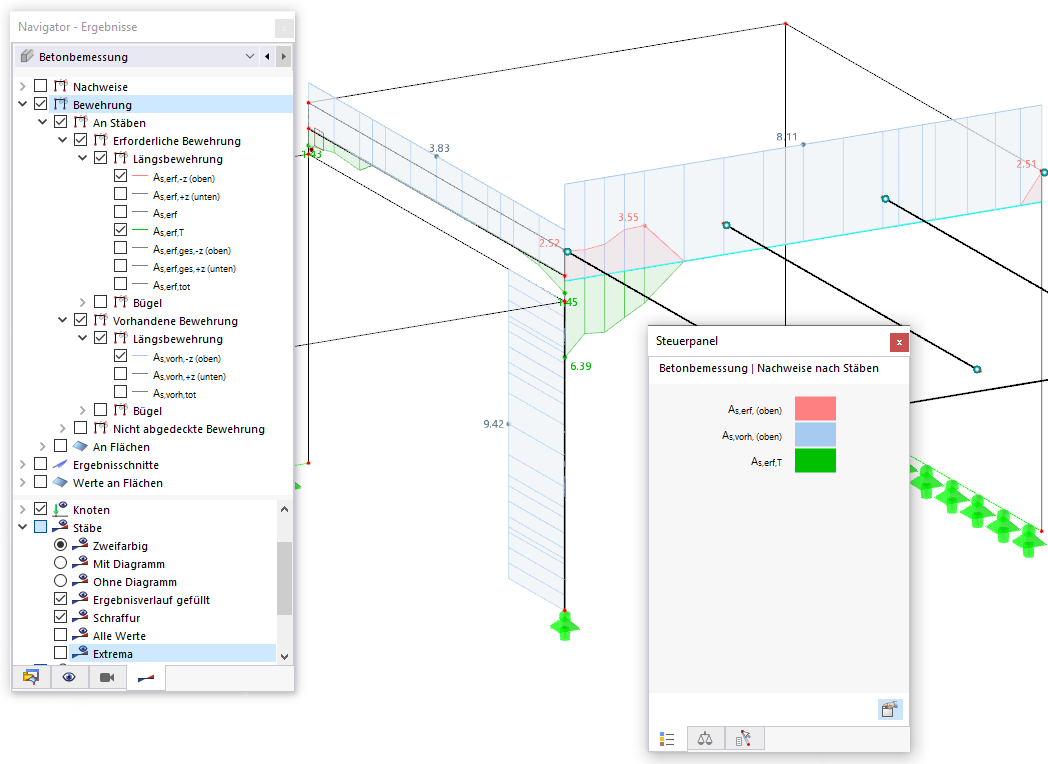The image size is (1048, 764).
Task: Click the lower navigator scroll down arrow
Action: pyautogui.click(x=284, y=656)
